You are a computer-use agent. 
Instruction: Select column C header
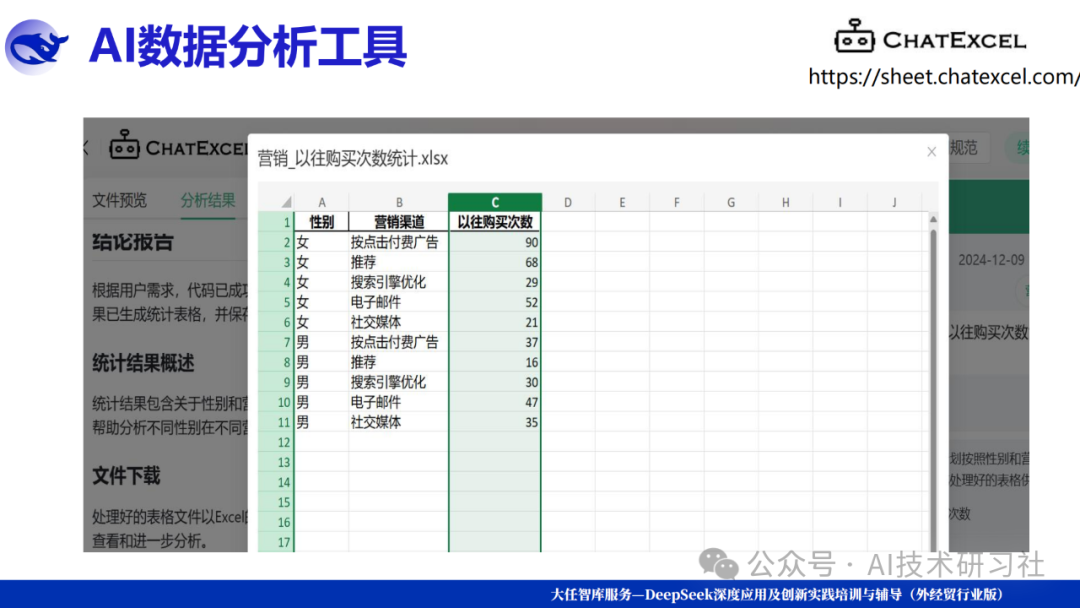point(495,202)
